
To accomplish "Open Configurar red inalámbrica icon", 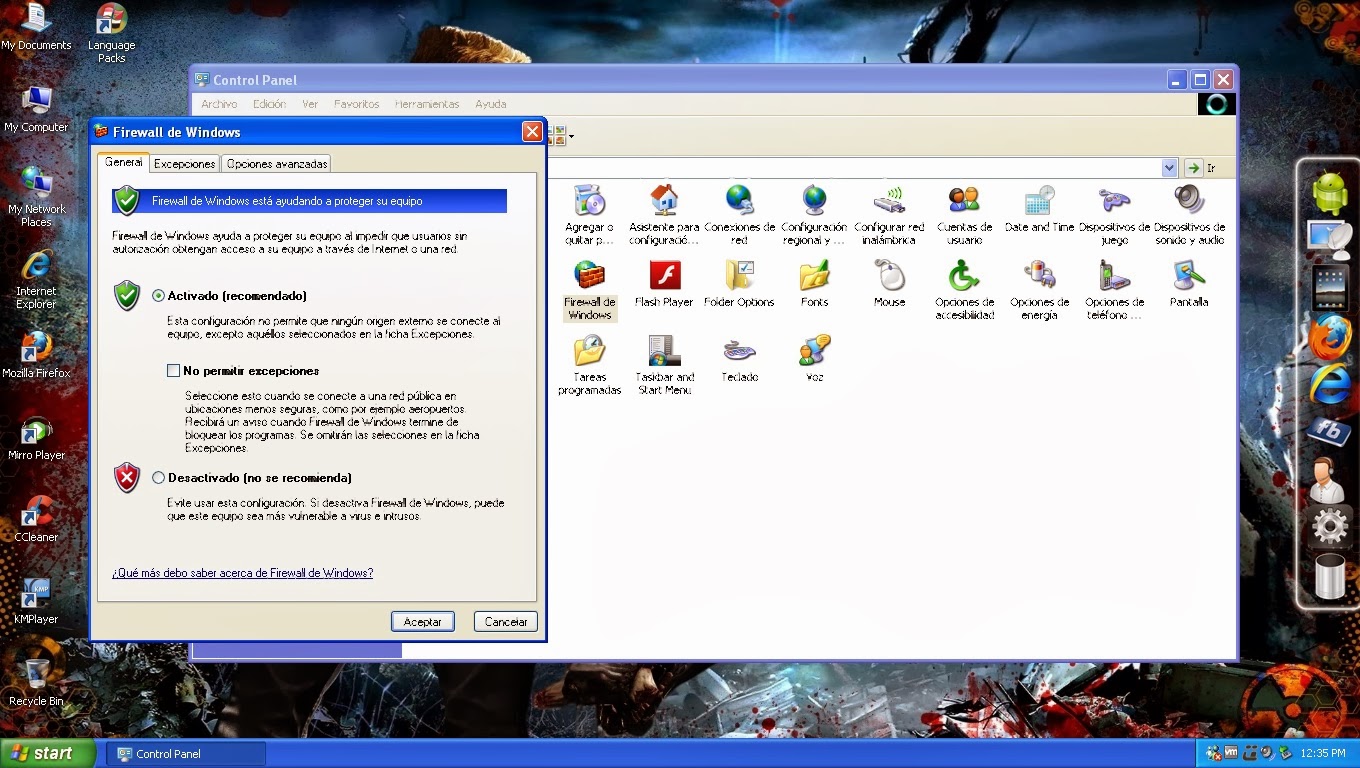I will (x=889, y=214).
